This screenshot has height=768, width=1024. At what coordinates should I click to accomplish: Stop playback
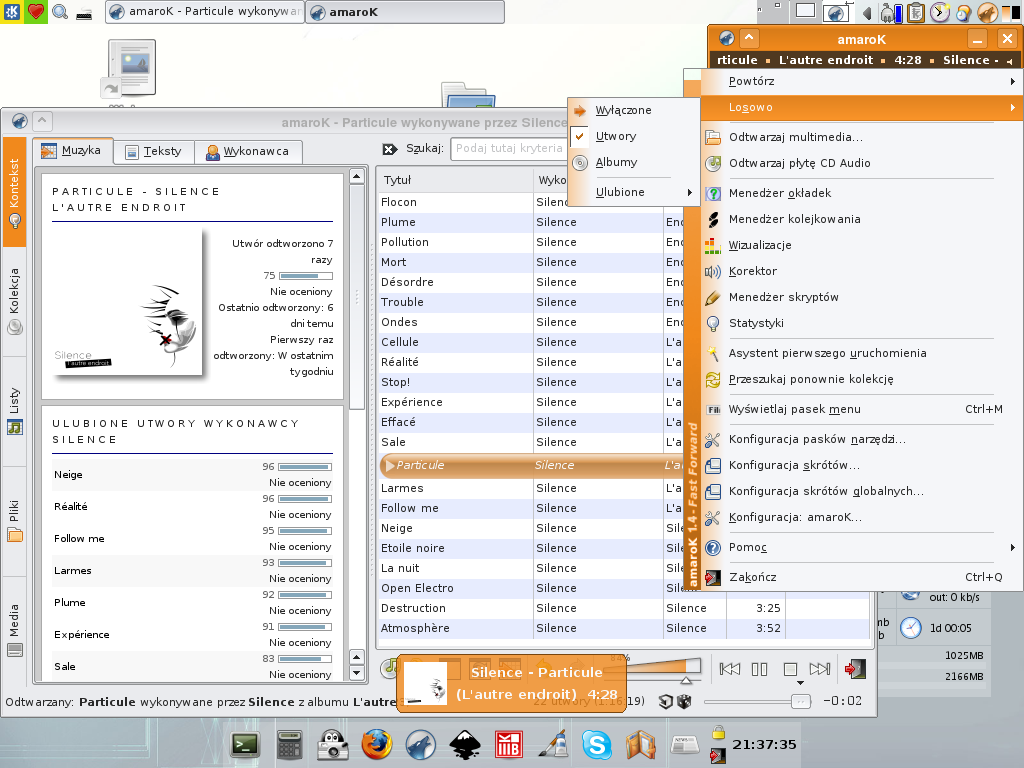point(790,669)
